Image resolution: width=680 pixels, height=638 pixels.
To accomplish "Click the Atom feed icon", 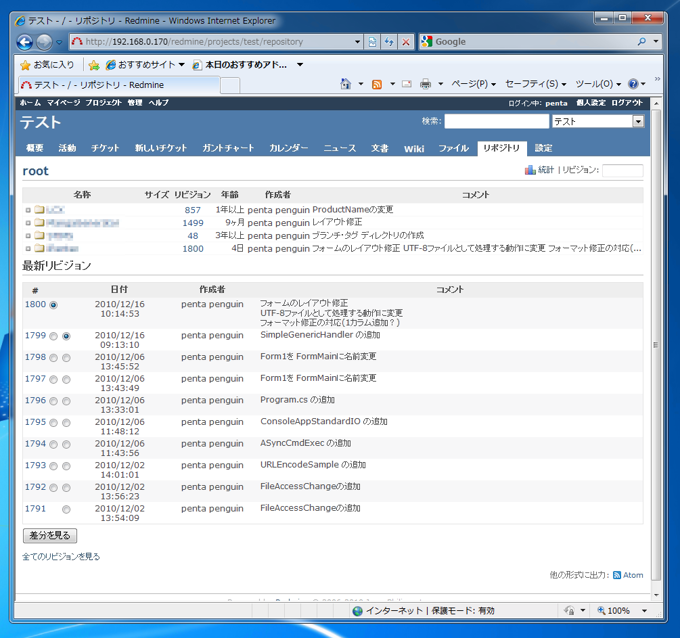I will click(x=617, y=575).
